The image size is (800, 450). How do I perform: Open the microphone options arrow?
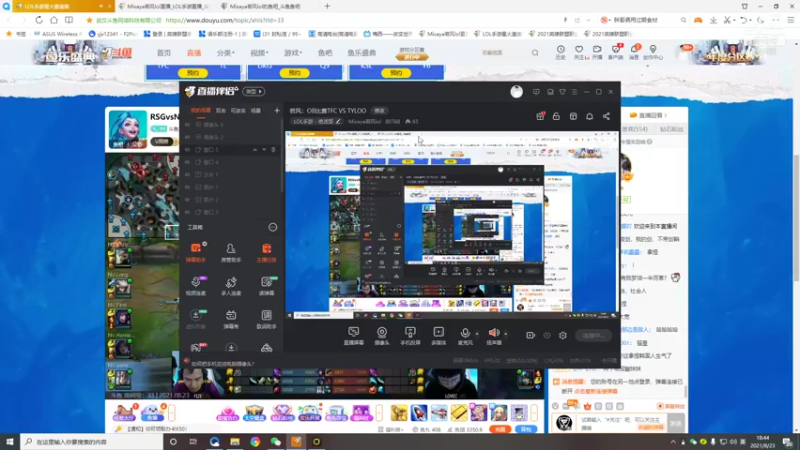(477, 334)
